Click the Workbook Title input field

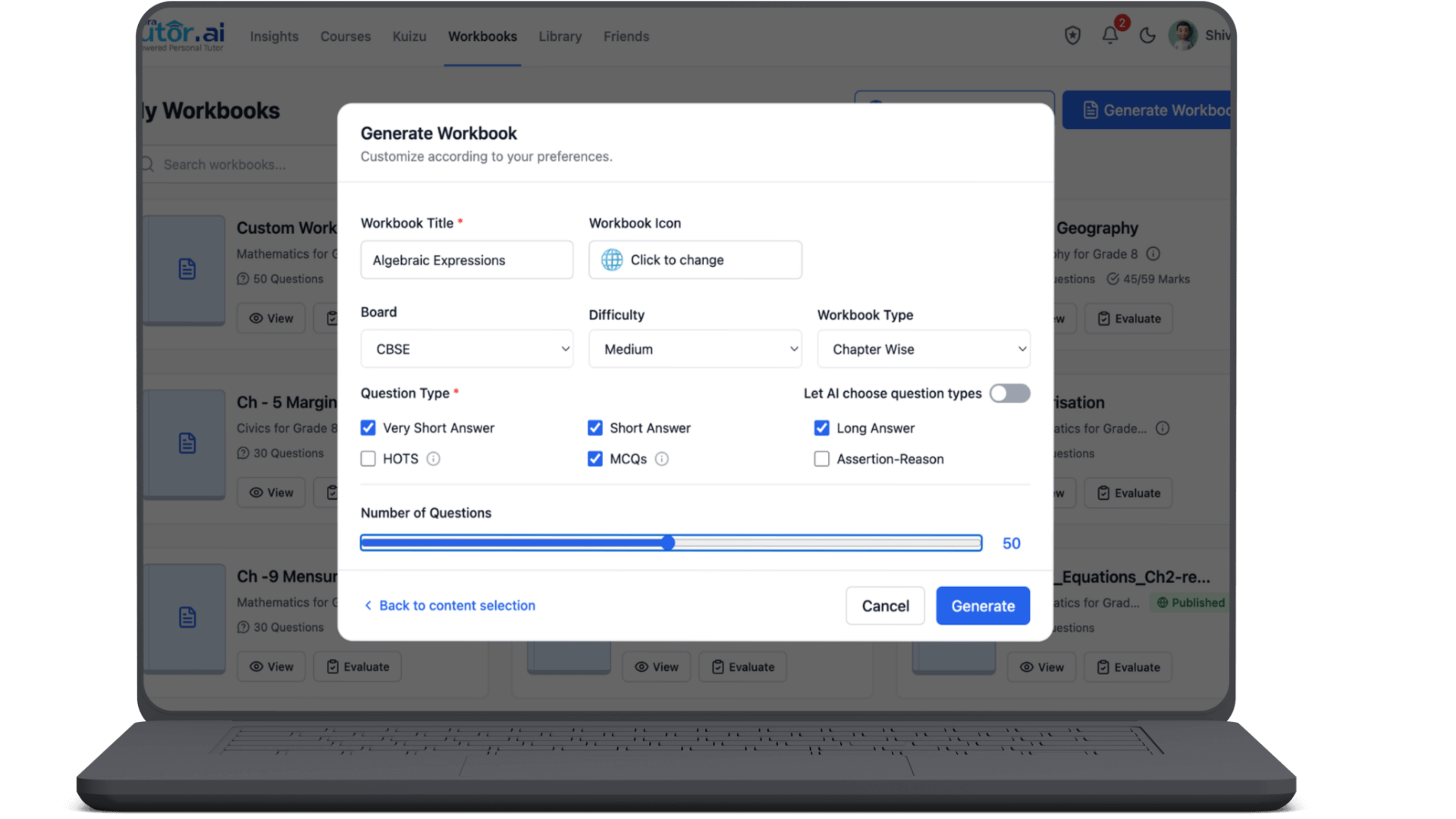click(466, 259)
